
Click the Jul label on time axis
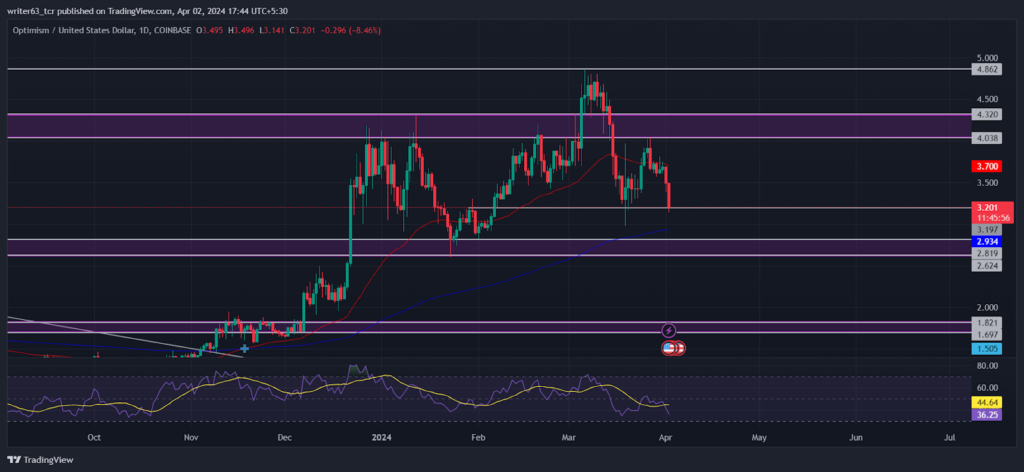tap(950, 437)
